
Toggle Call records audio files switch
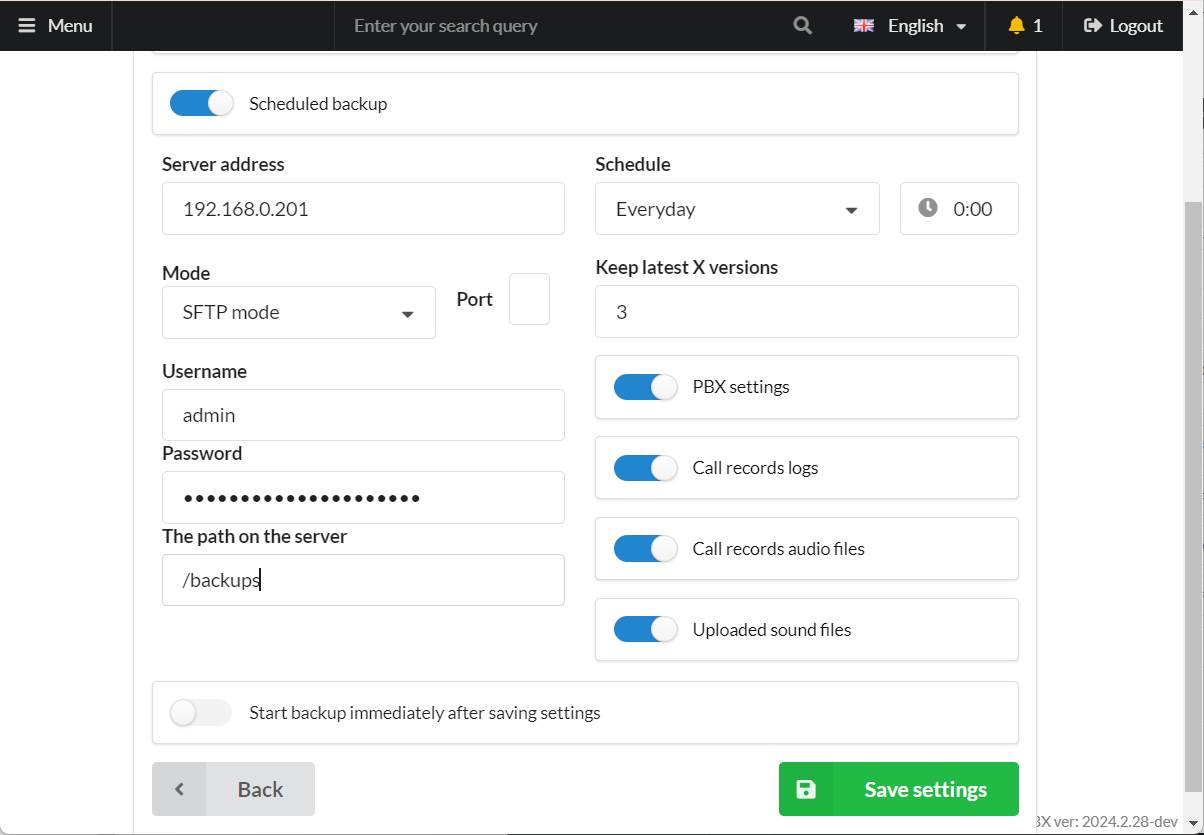pyautogui.click(x=645, y=549)
